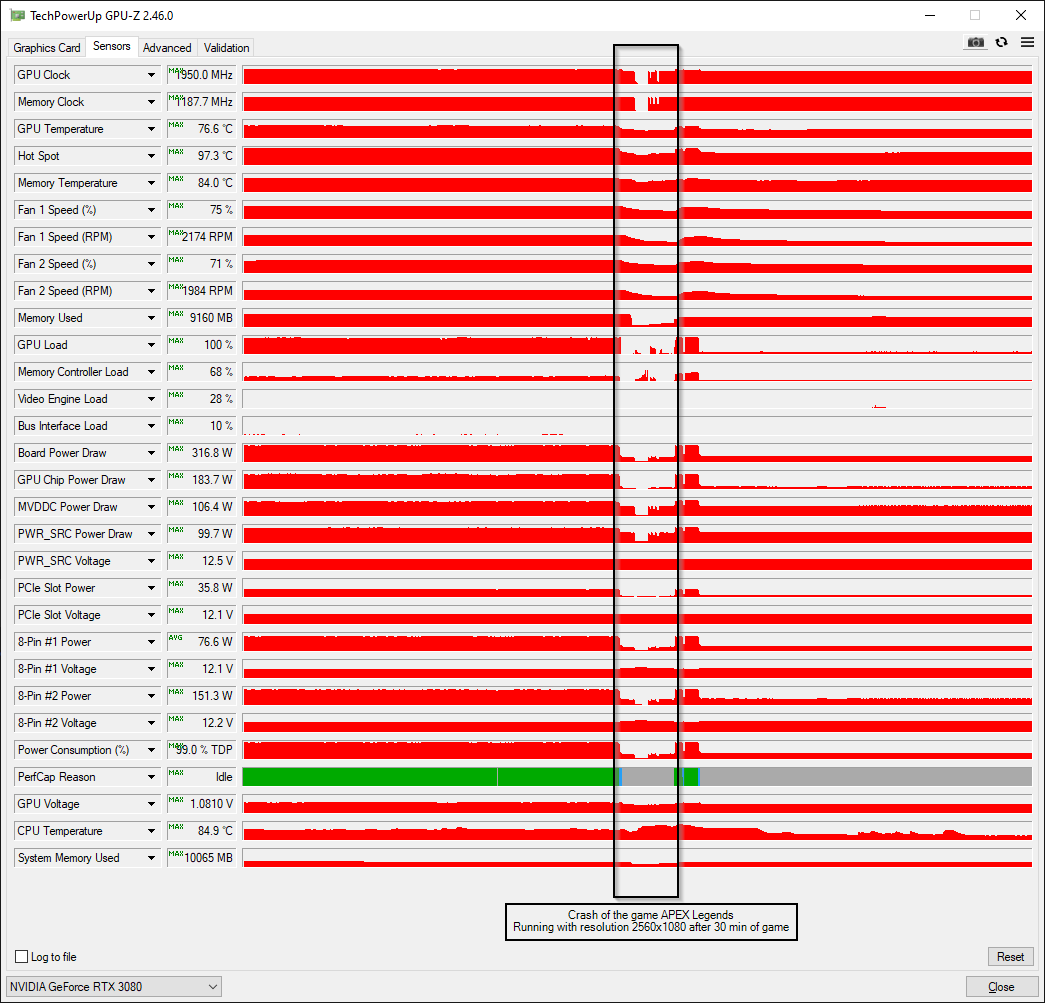The image size is (1045, 1003).
Task: Open the 8-Pin #1 Voltage dropdown
Action: (151, 669)
